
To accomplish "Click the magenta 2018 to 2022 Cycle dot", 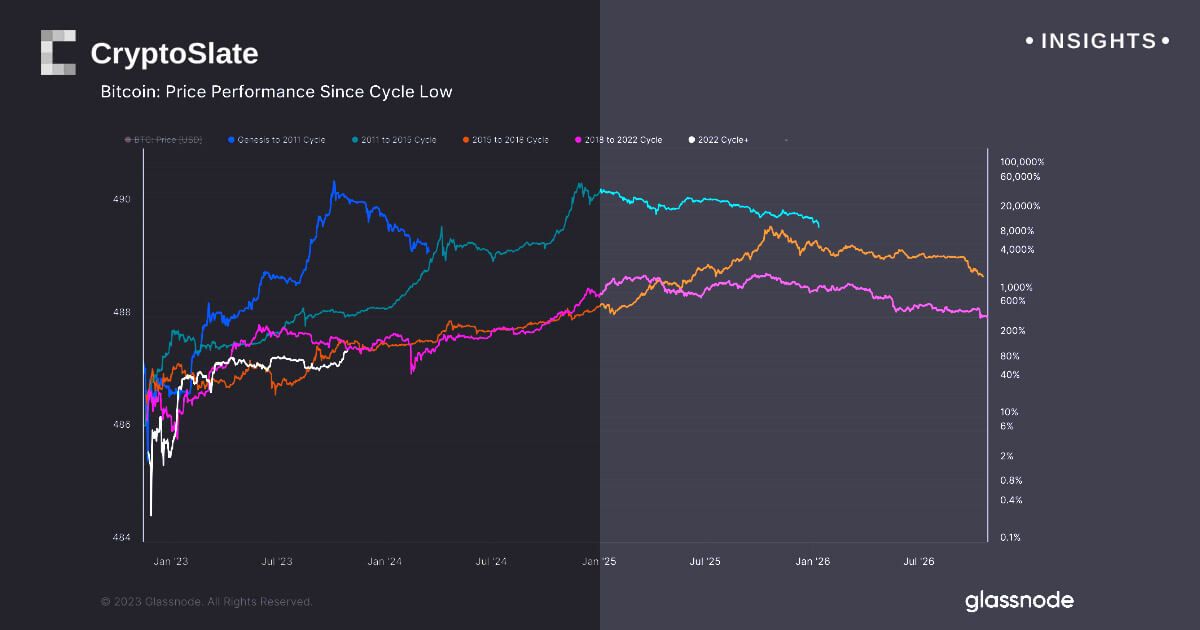I will [580, 140].
